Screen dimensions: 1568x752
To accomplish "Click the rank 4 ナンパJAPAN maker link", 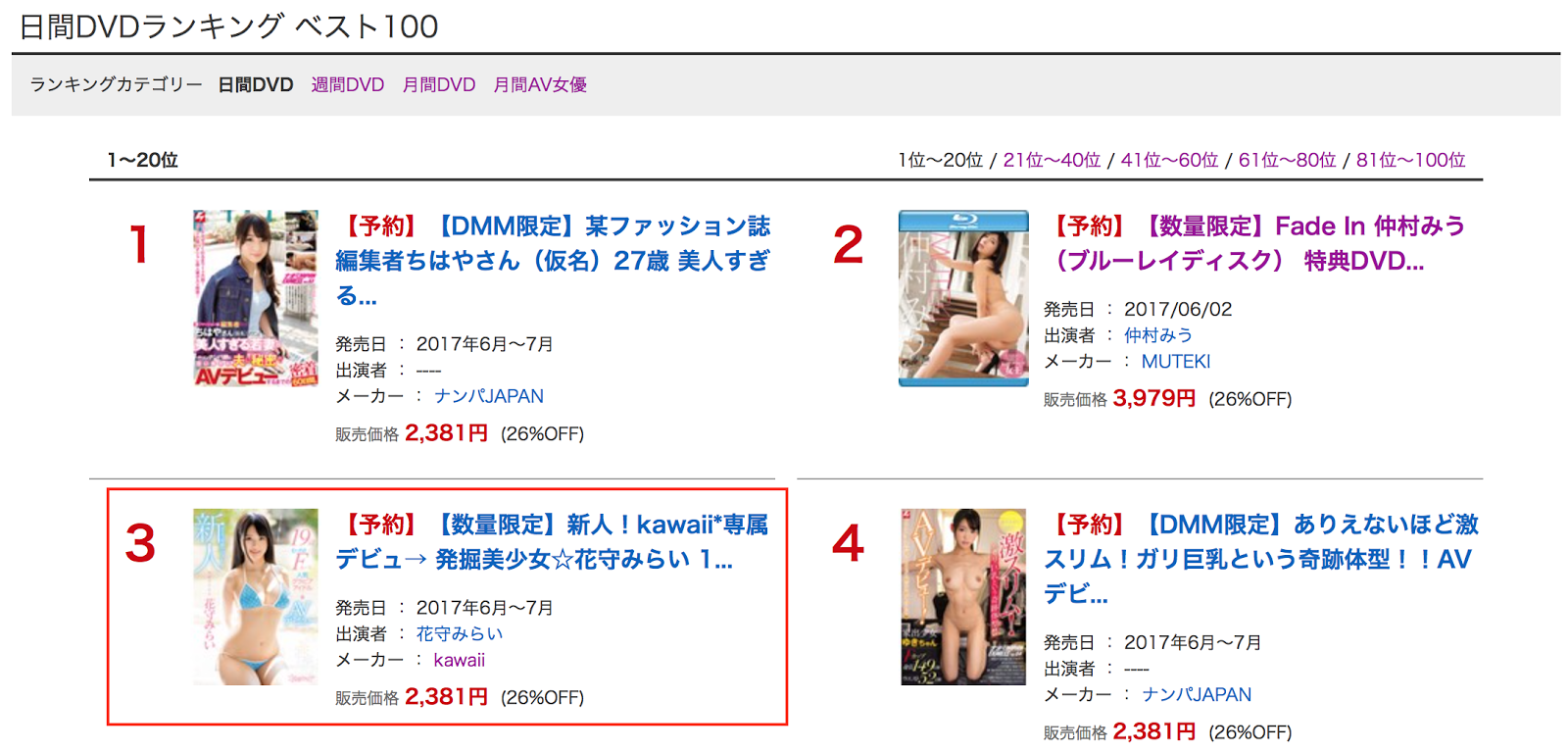I will 1197,694.
